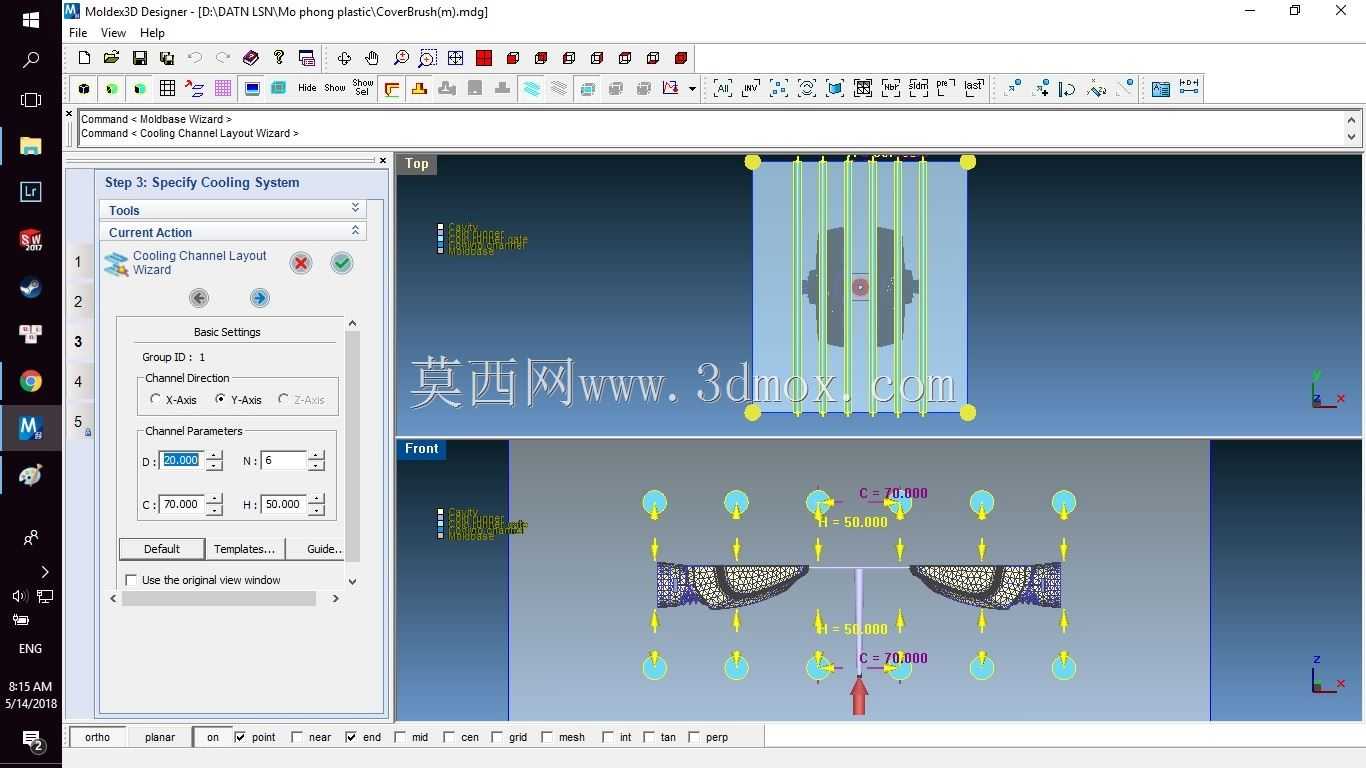Click the Default button
This screenshot has height=768, width=1366.
162,549
